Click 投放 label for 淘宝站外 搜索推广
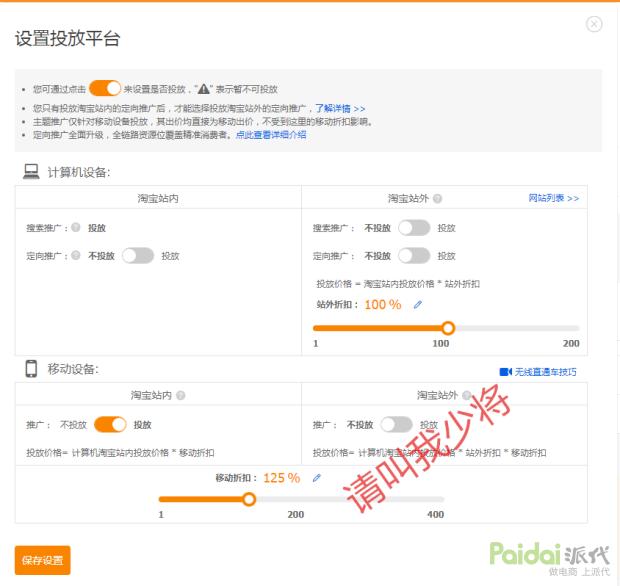620x586 pixels. (x=446, y=228)
